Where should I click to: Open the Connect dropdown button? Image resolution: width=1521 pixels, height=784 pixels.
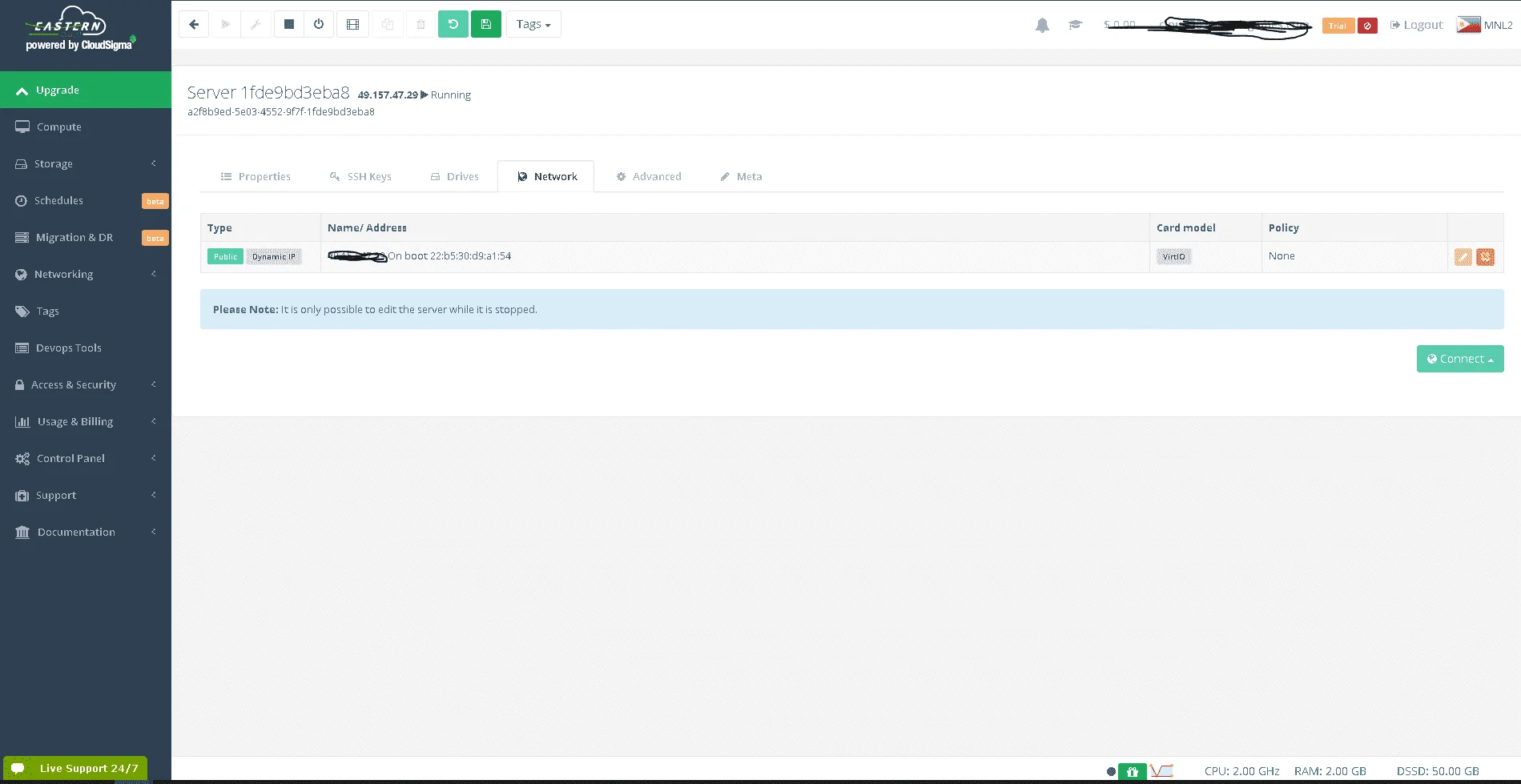pyautogui.click(x=1460, y=359)
